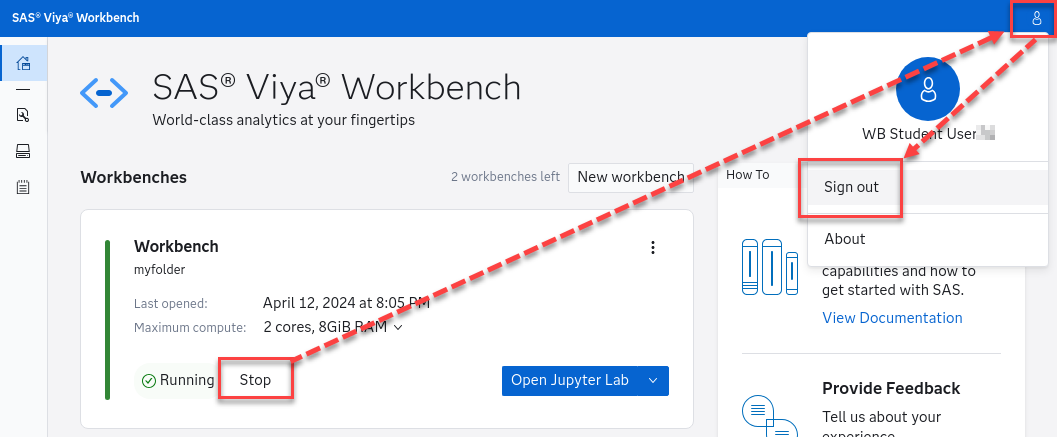
Task: Click the file search icon in sidebar
Action: [x=23, y=114]
